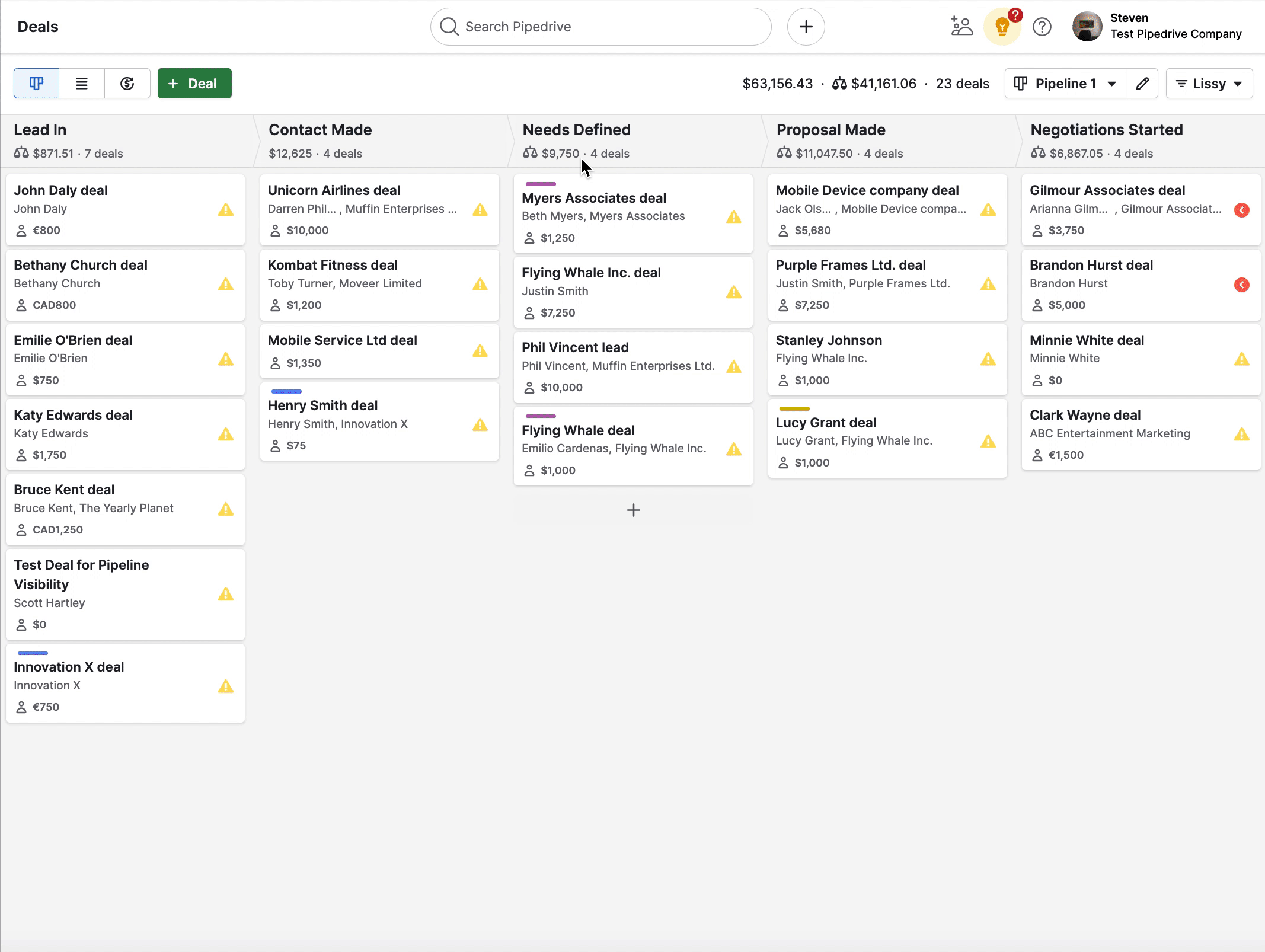Click the Kombat Fitness deal warning icon
This screenshot has width=1265, height=952.
pyautogui.click(x=480, y=285)
